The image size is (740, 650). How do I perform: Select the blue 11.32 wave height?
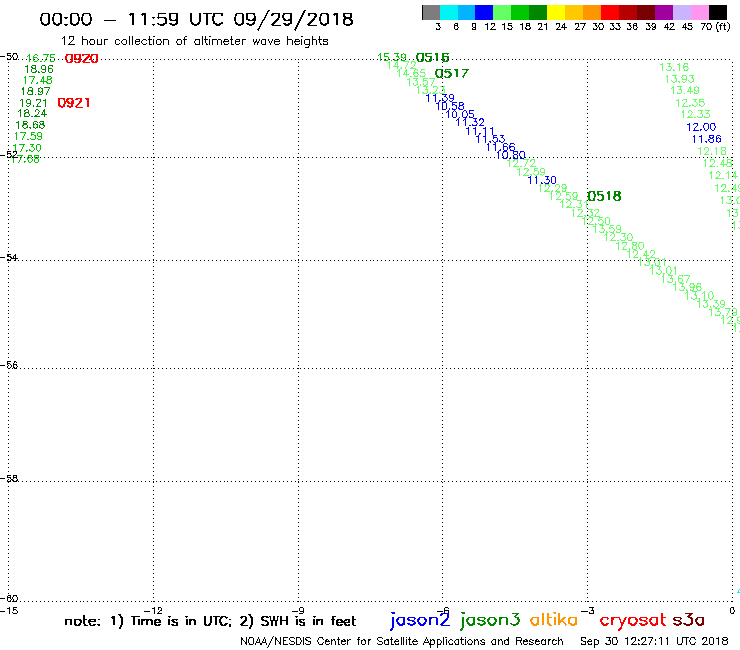(470, 122)
